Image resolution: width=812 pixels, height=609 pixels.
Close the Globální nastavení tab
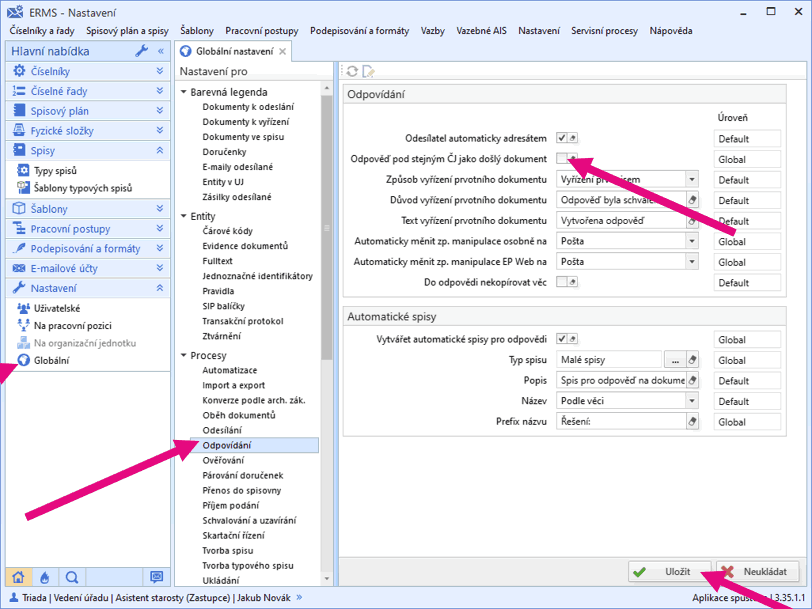[283, 51]
